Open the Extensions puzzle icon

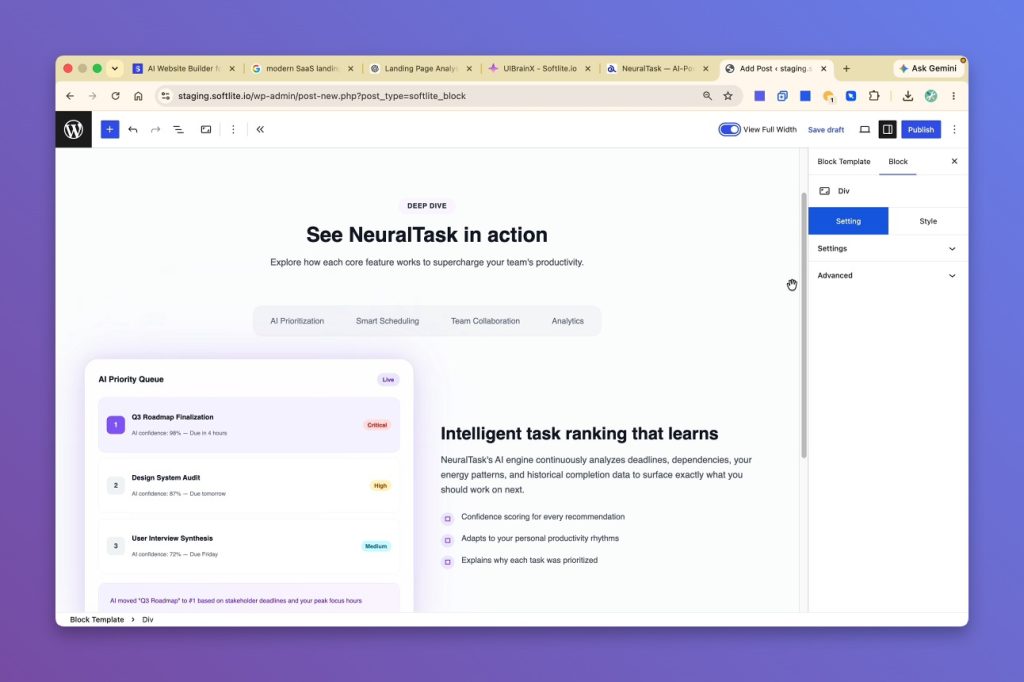(x=874, y=96)
